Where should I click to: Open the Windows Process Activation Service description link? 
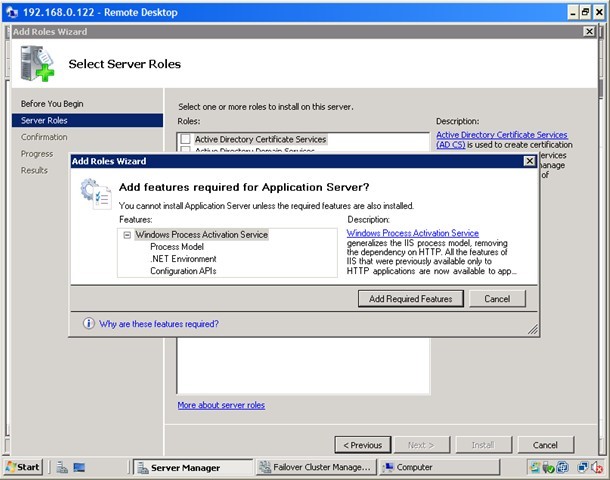(x=412, y=233)
